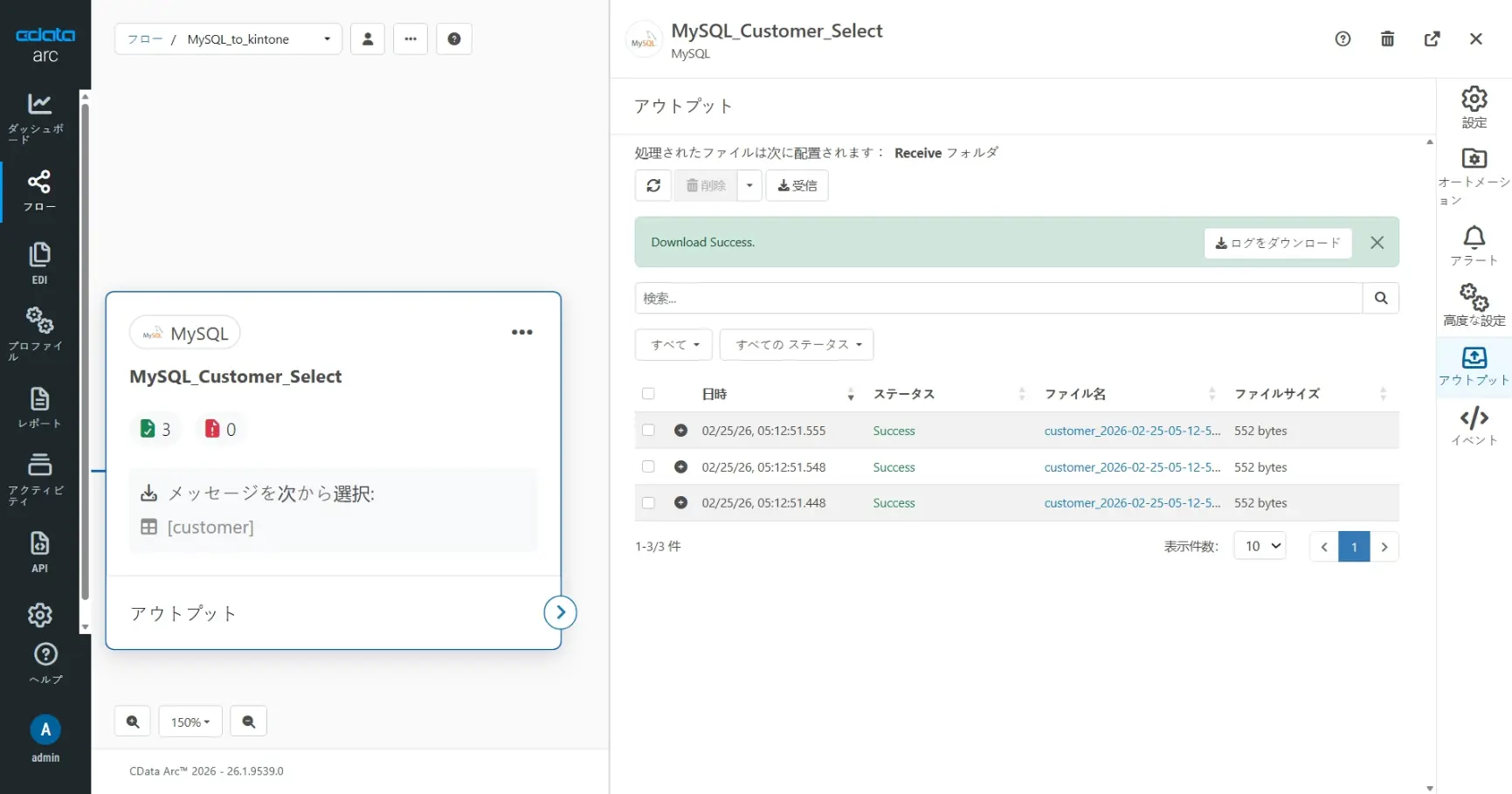Viewport: 1512px width, 794px height.
Task: Toggle the select-all checkbox in table header
Action: (x=648, y=394)
